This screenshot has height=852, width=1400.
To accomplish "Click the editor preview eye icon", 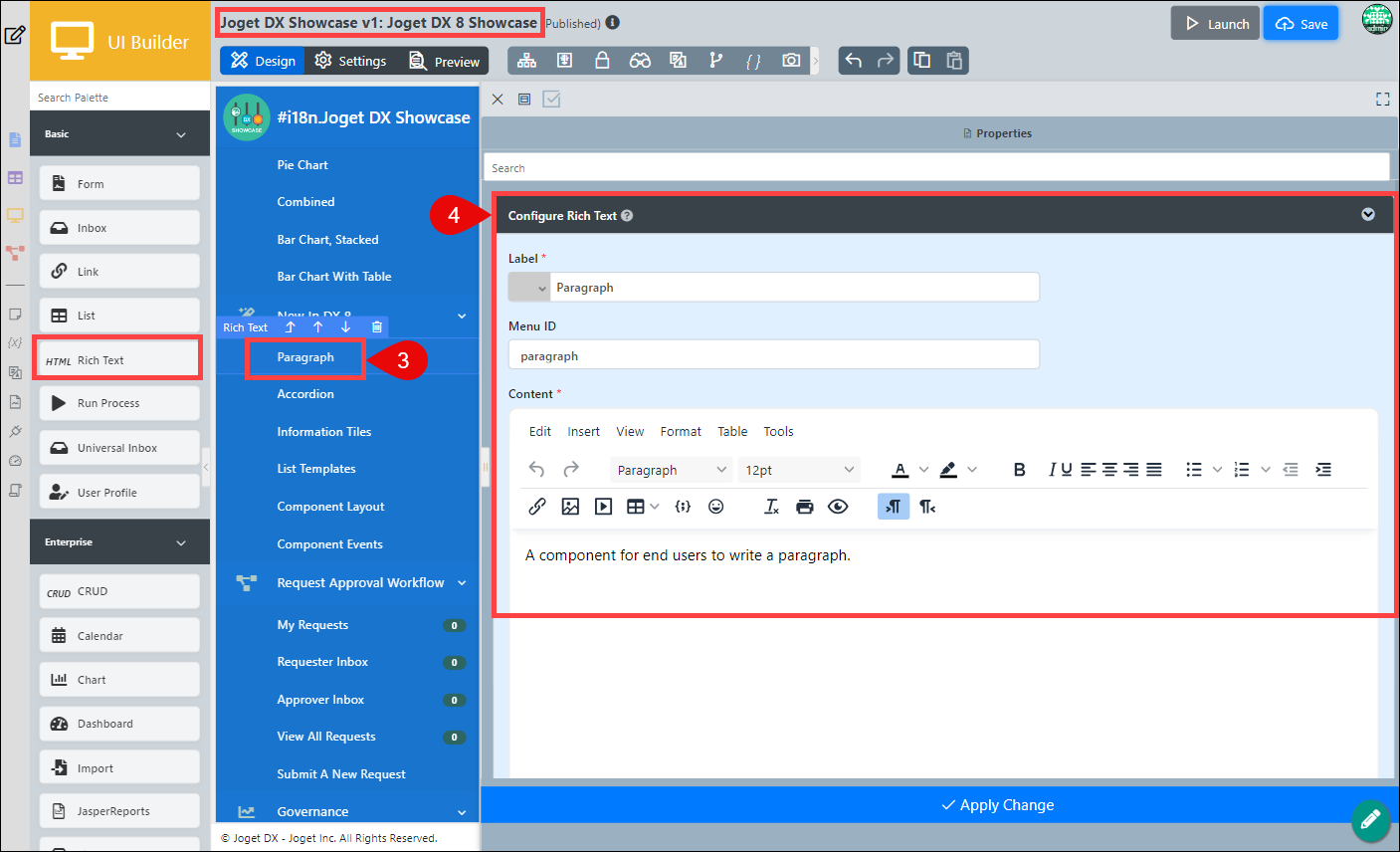I will [838, 507].
